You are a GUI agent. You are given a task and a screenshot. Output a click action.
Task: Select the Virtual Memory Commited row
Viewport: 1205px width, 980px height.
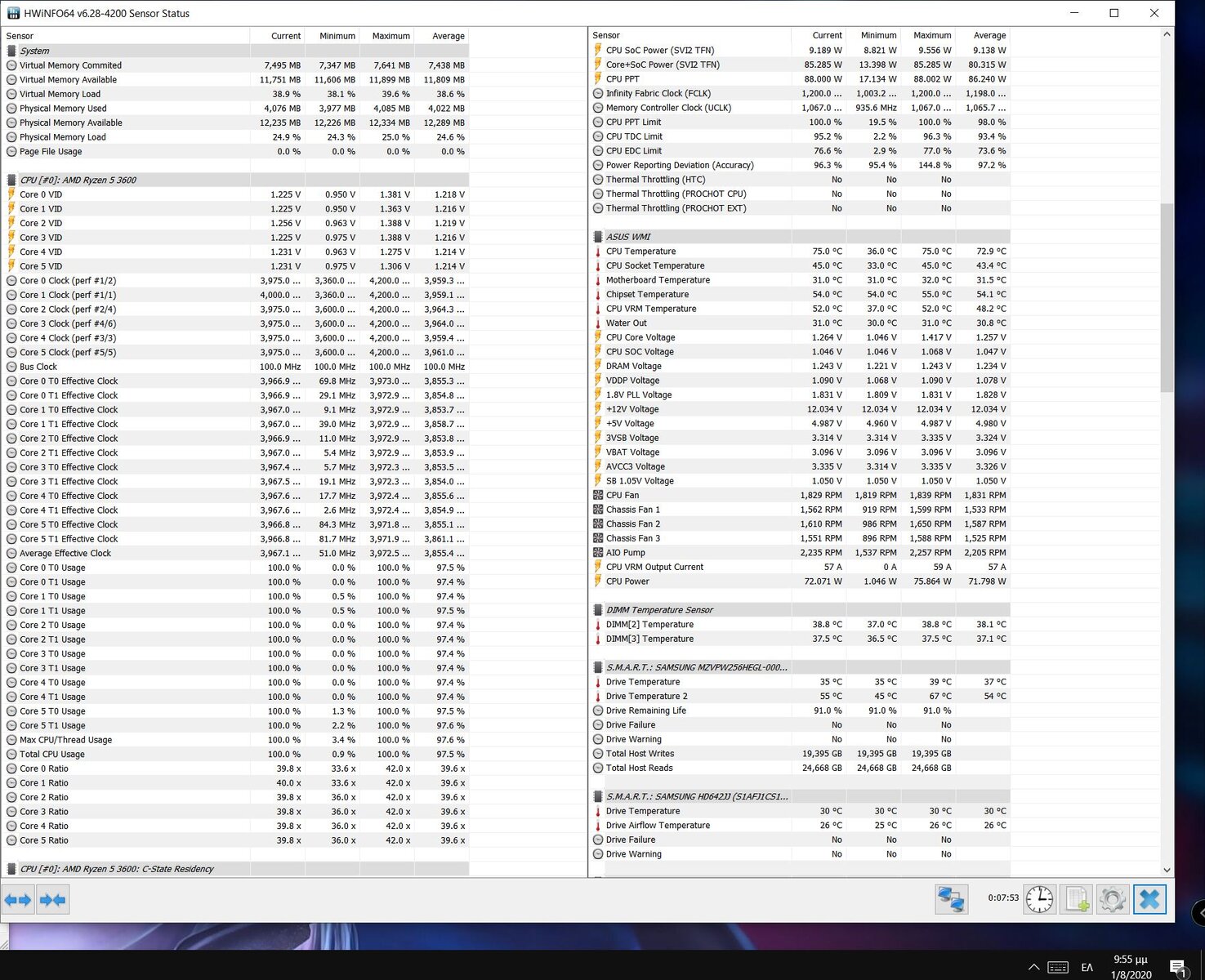(x=235, y=65)
